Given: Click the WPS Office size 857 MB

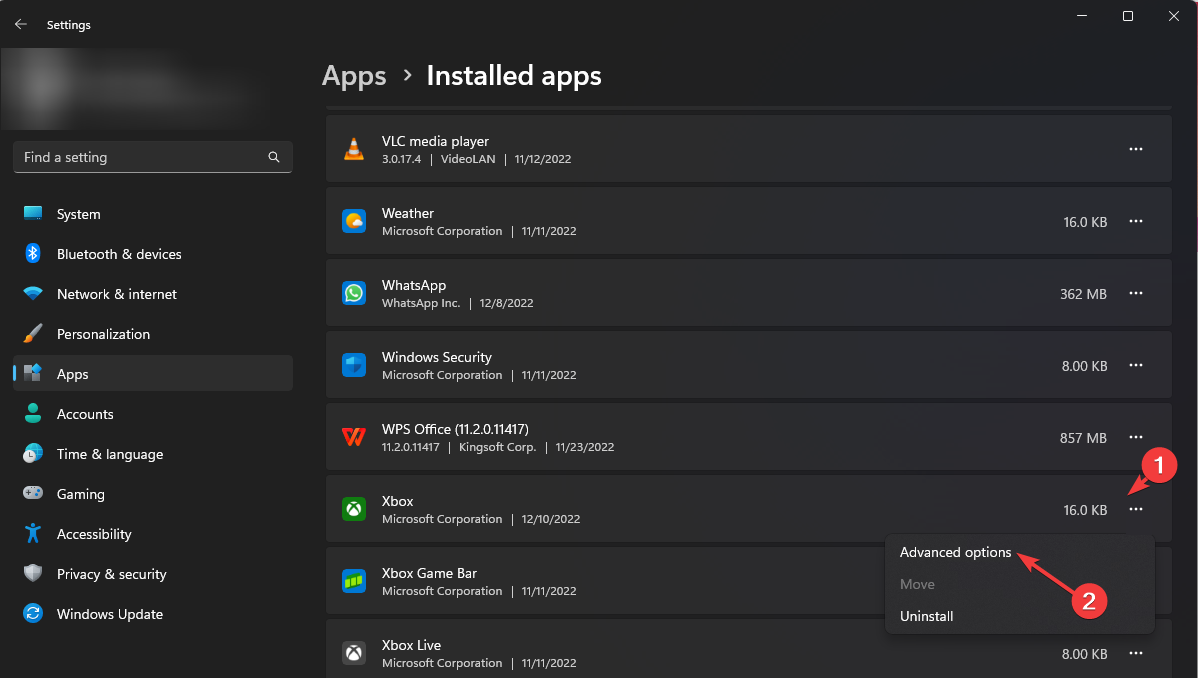Looking at the screenshot, I should (1083, 438).
